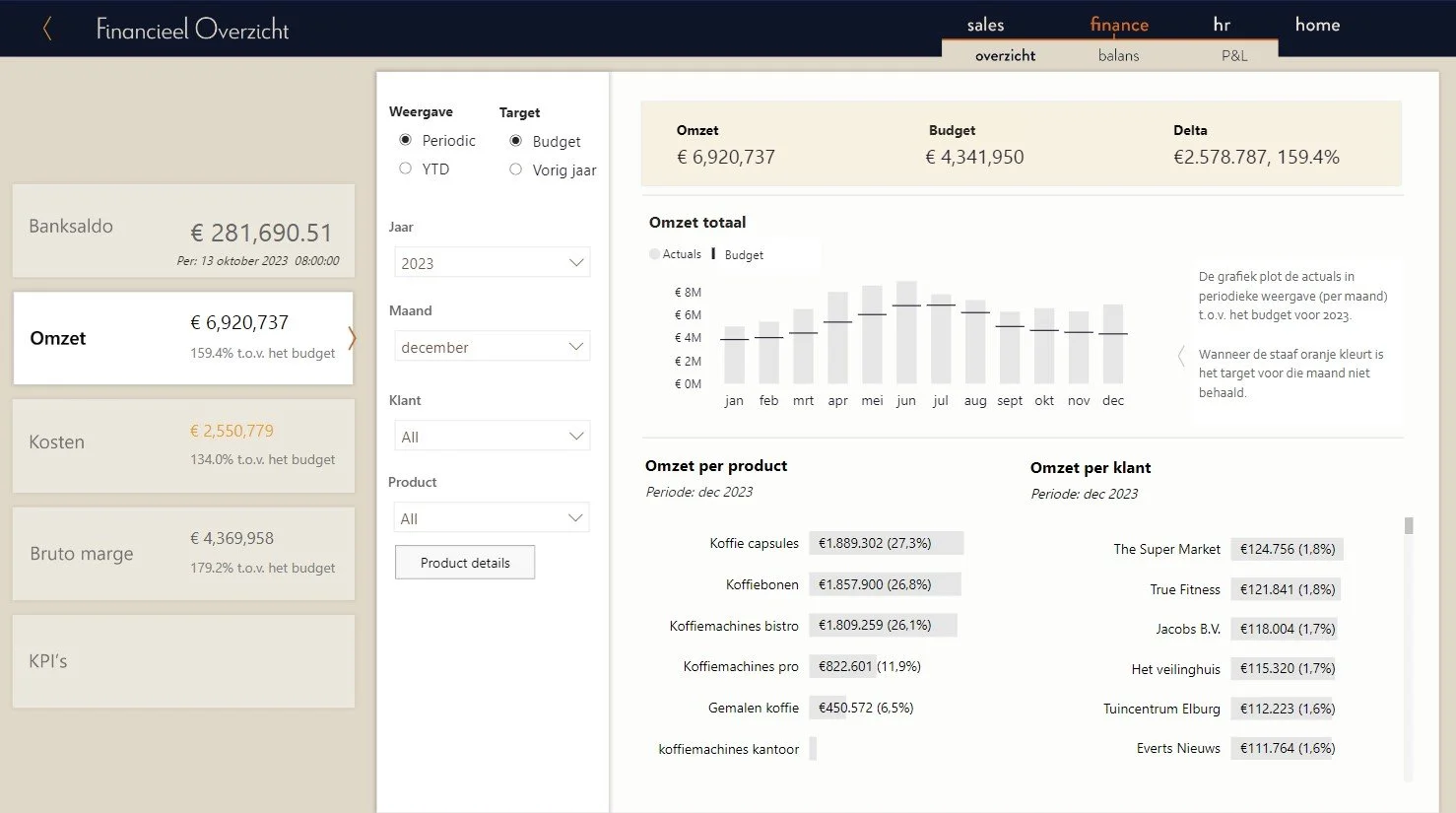This screenshot has width=1456, height=813.
Task: Click the Product details button
Action: click(x=465, y=563)
